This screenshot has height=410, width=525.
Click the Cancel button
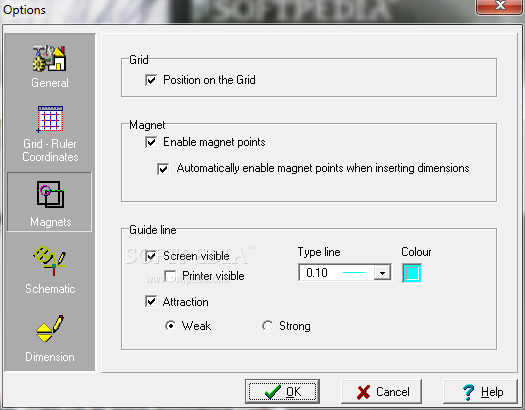coord(381,392)
